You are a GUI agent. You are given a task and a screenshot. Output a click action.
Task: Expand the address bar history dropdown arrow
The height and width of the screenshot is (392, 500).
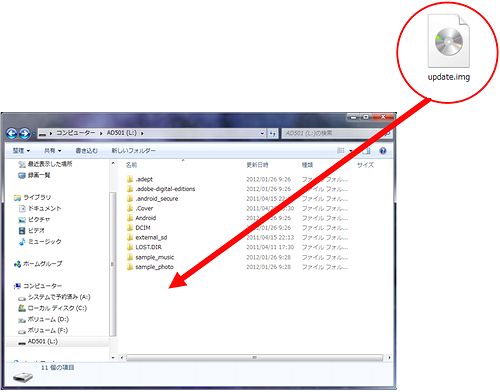262,134
